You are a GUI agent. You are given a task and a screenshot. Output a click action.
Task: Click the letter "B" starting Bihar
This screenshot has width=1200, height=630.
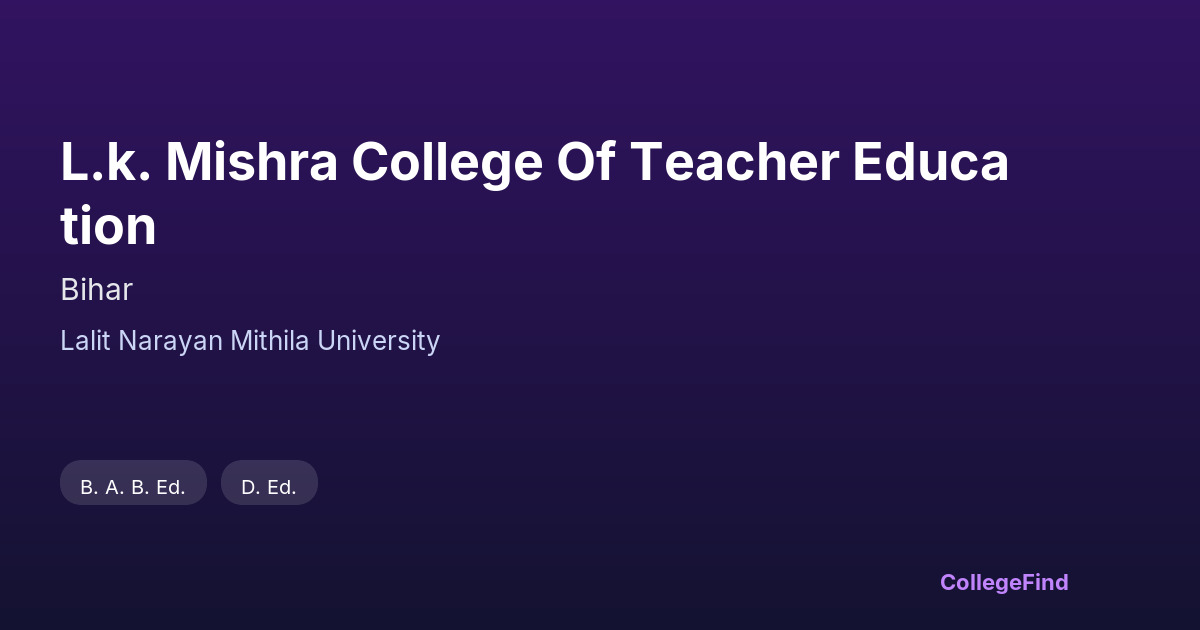tap(68, 290)
